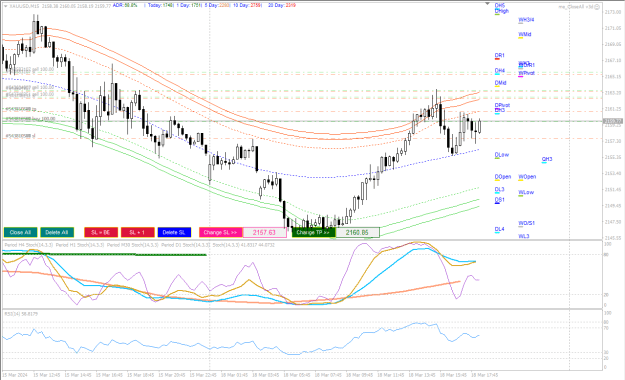Click the SL + 1 button
The image size is (625, 380).
click(138, 232)
